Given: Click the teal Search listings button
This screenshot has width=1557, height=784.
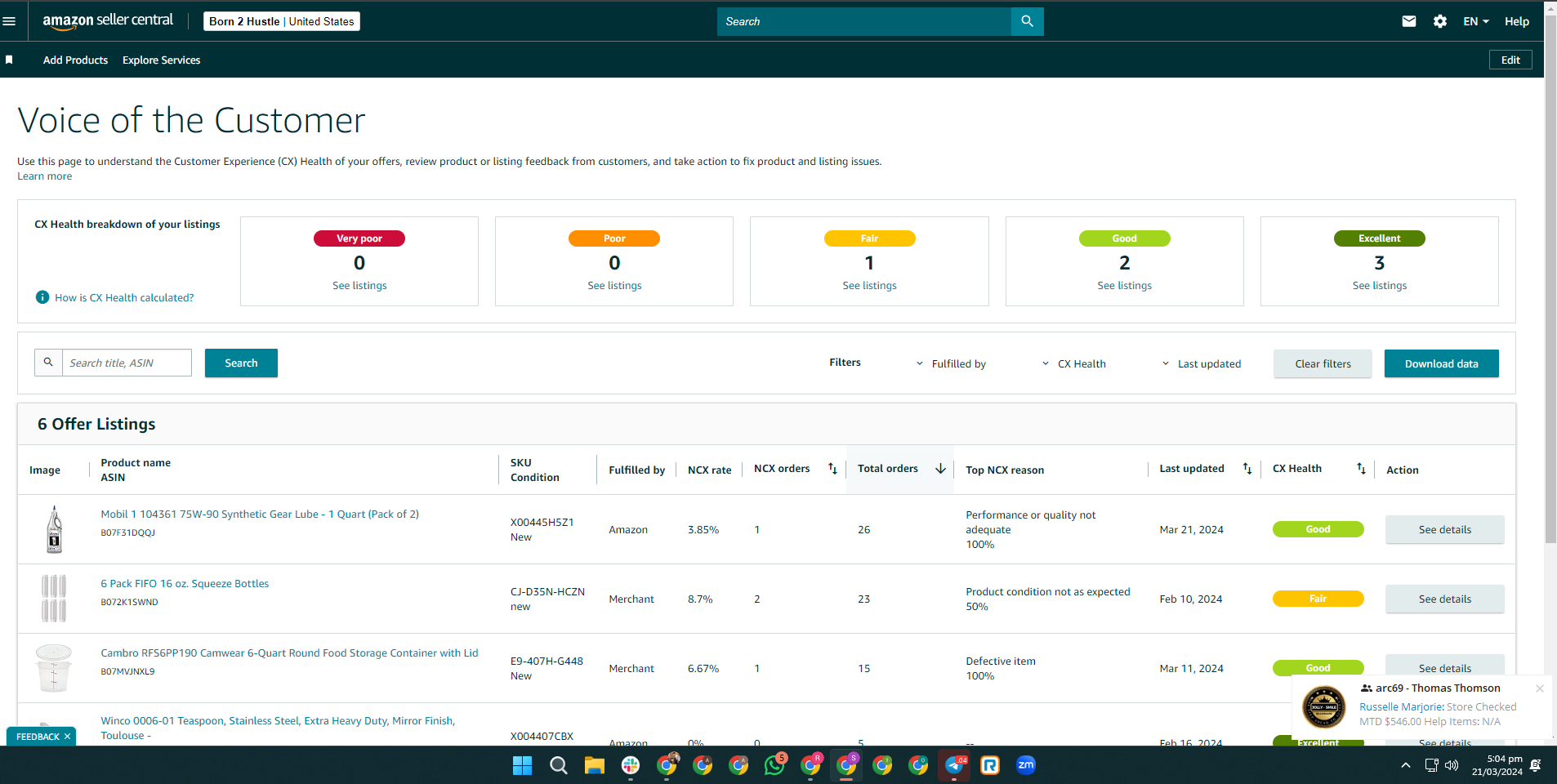Looking at the screenshot, I should click(x=241, y=363).
